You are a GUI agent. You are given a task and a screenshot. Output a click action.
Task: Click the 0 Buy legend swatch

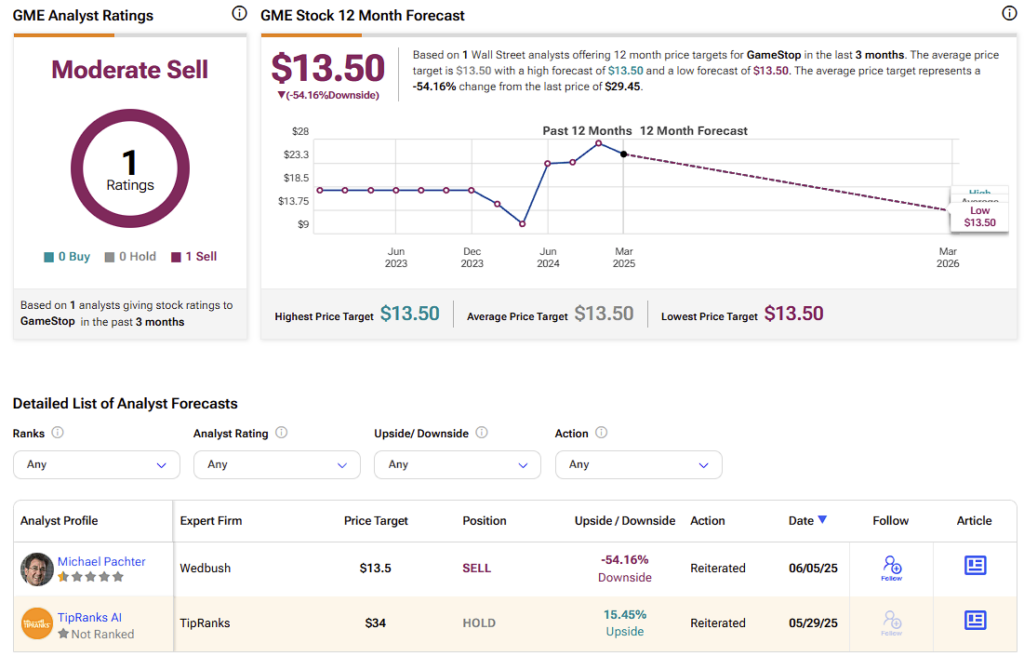[48, 257]
